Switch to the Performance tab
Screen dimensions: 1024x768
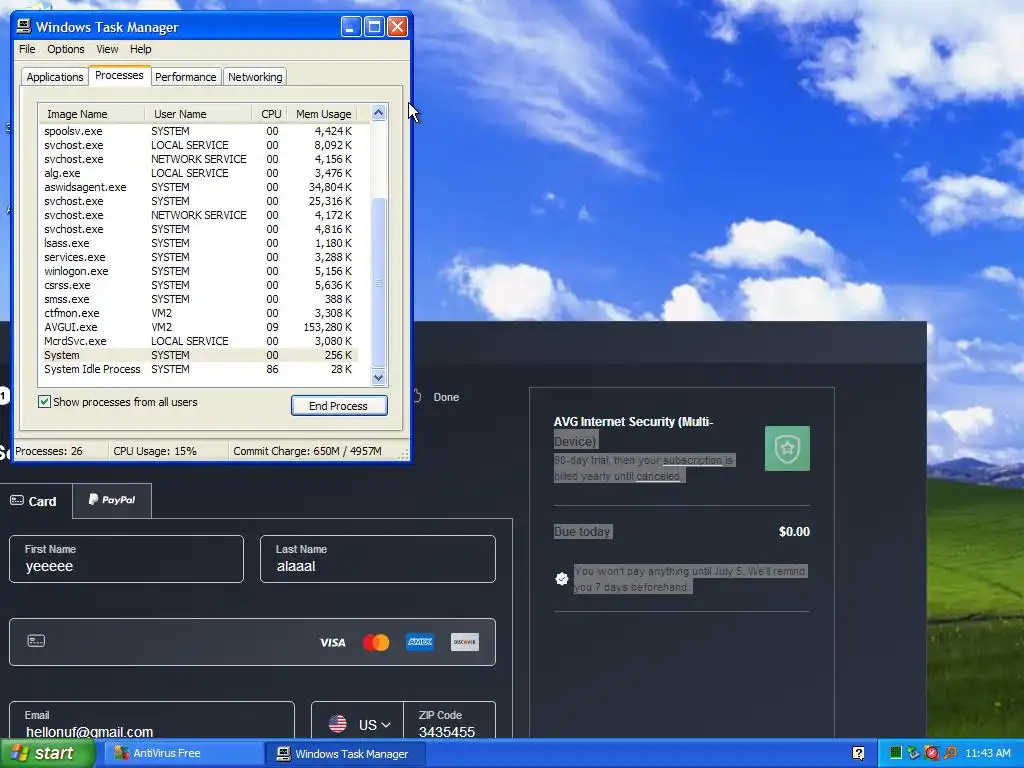click(185, 77)
